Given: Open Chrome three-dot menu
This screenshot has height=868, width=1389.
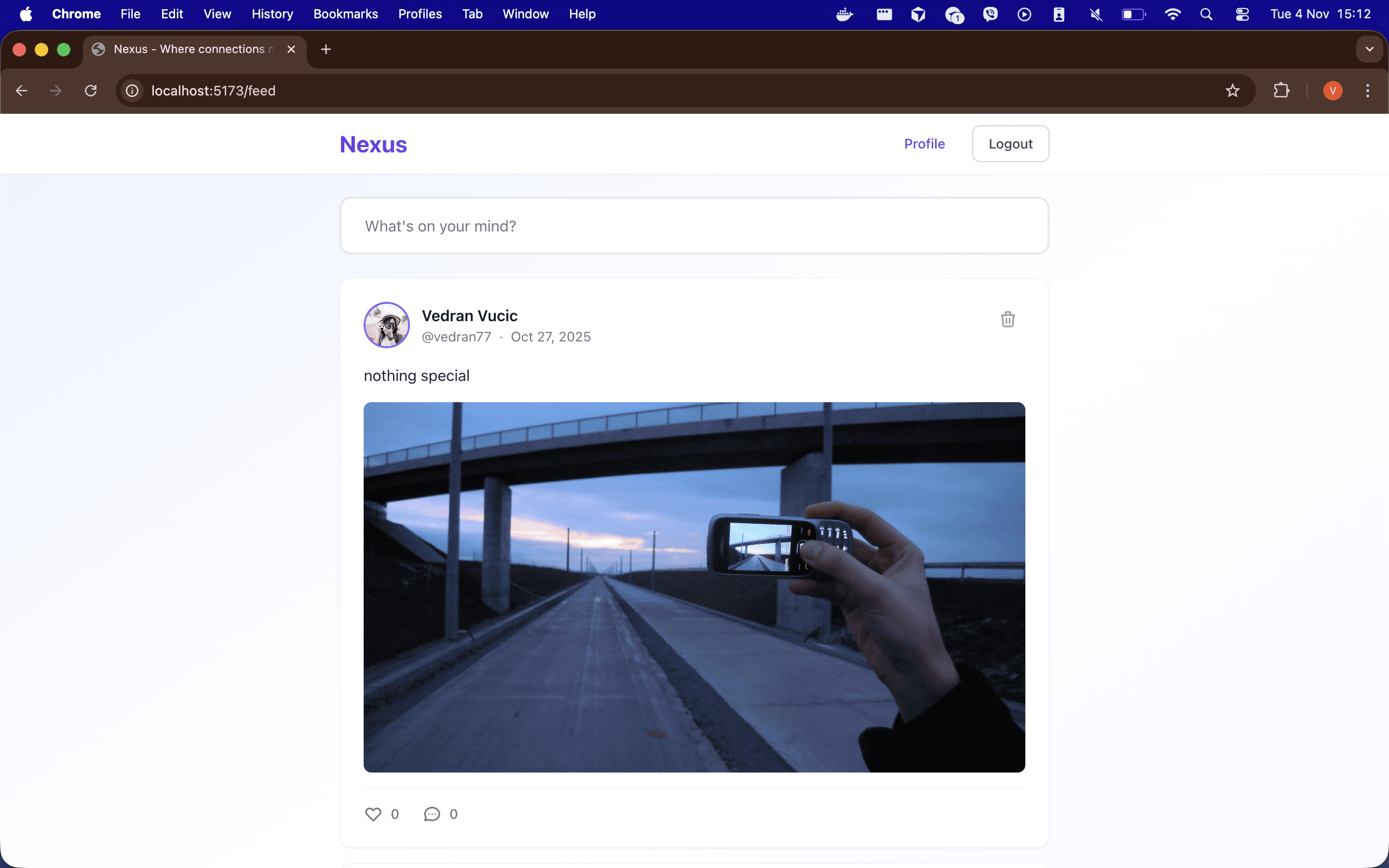Looking at the screenshot, I should 1368,91.
